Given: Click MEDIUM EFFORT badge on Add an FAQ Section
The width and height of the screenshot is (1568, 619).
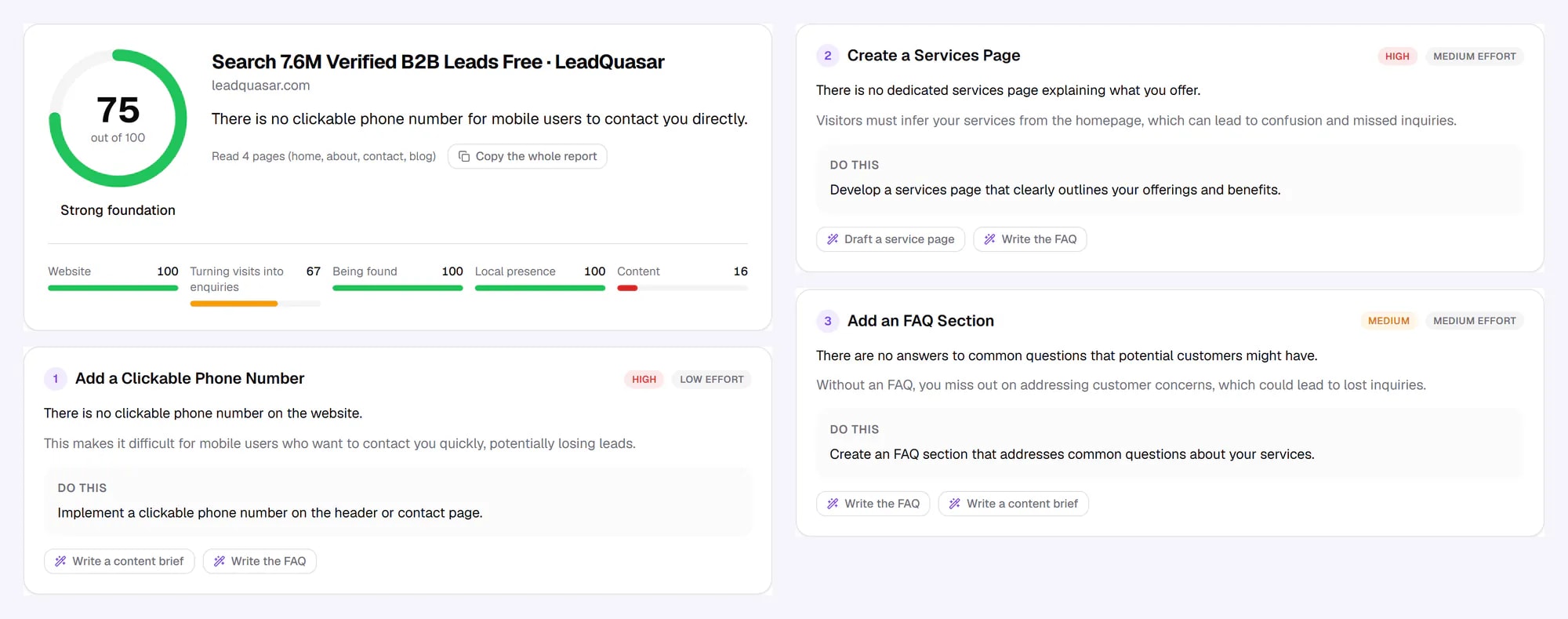Looking at the screenshot, I should coord(1475,321).
